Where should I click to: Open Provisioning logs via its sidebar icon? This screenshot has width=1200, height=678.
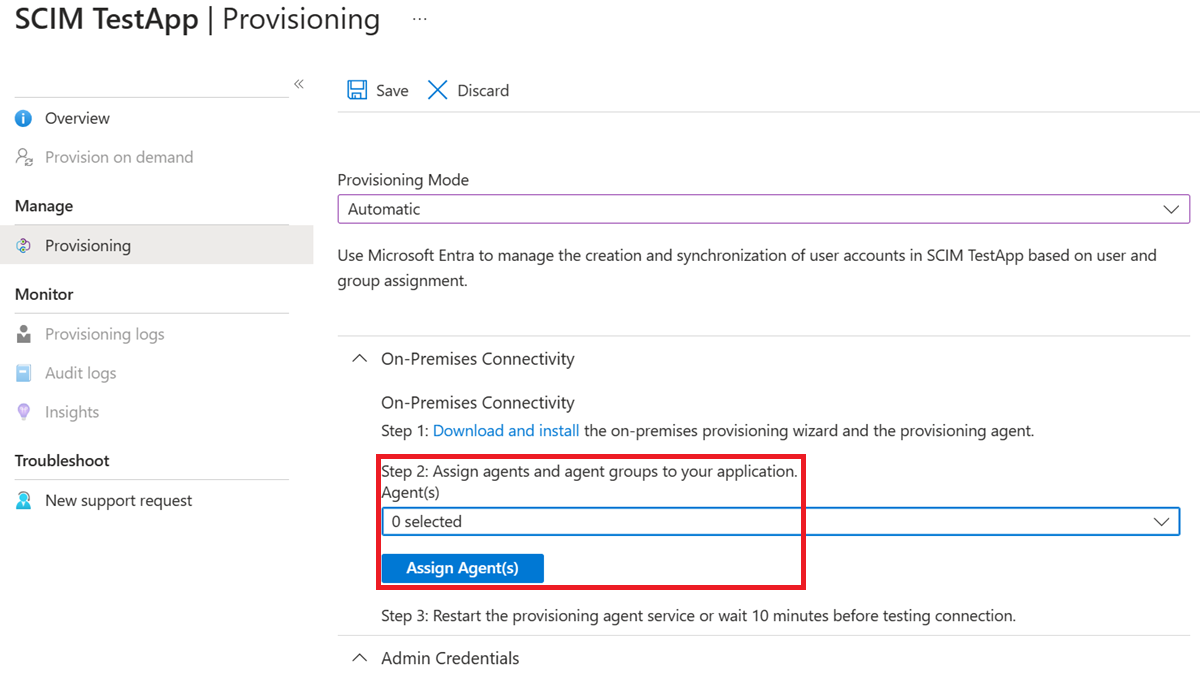click(x=22, y=333)
